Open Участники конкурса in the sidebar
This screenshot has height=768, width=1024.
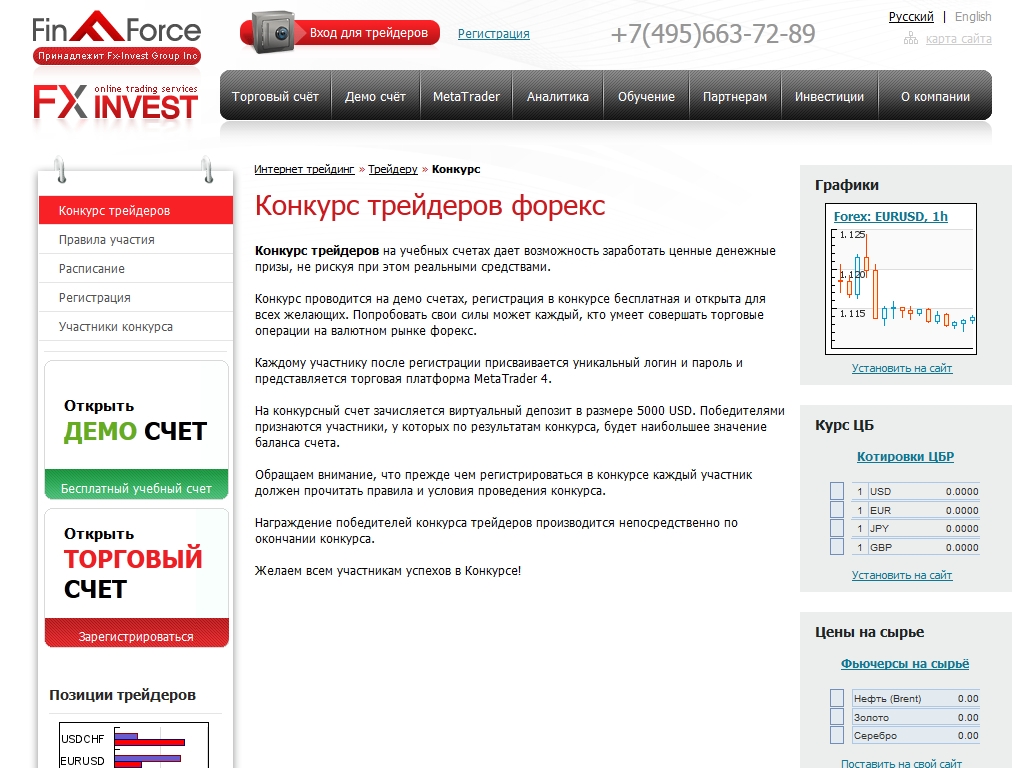click(x=115, y=327)
